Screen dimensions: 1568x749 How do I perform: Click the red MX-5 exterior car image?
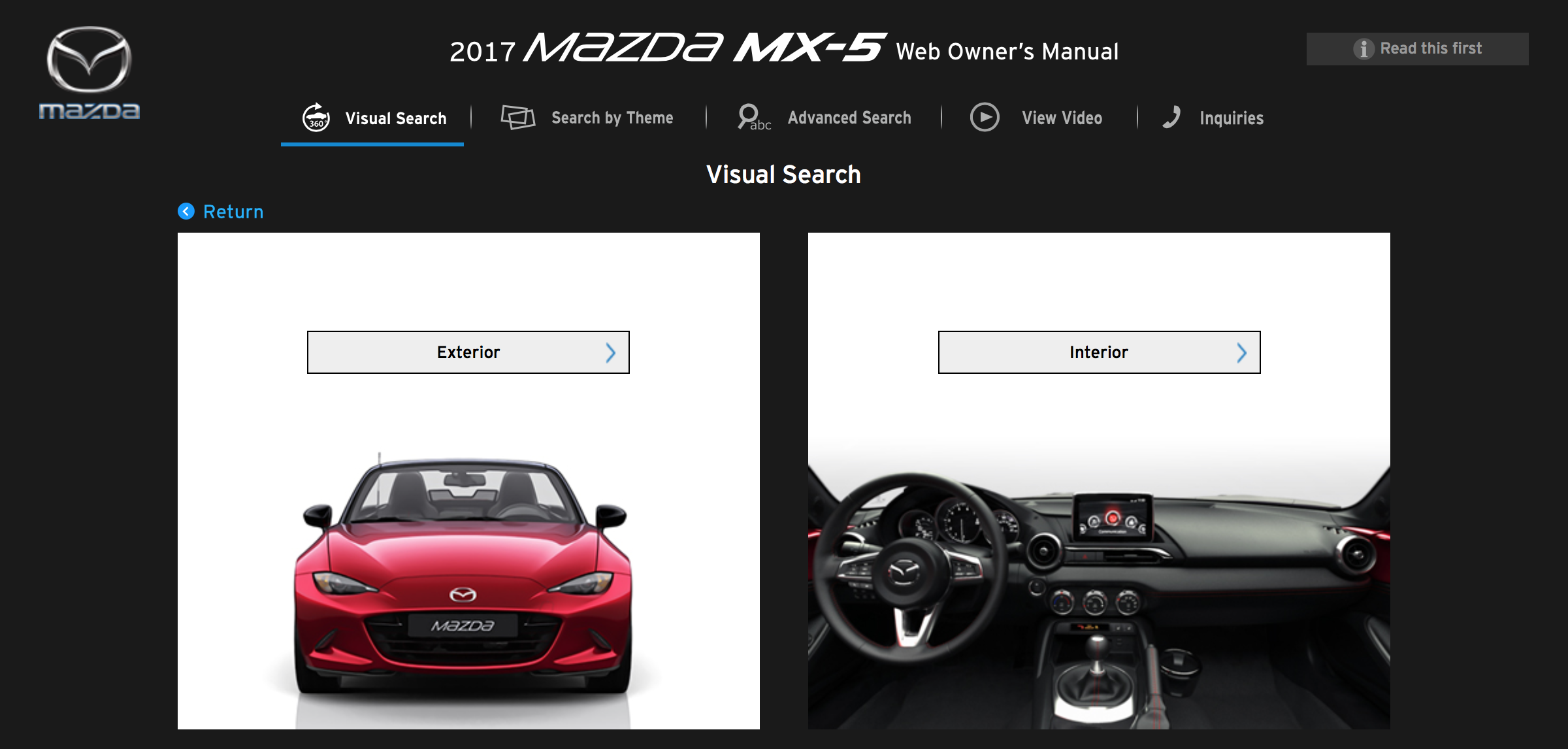(x=463, y=575)
